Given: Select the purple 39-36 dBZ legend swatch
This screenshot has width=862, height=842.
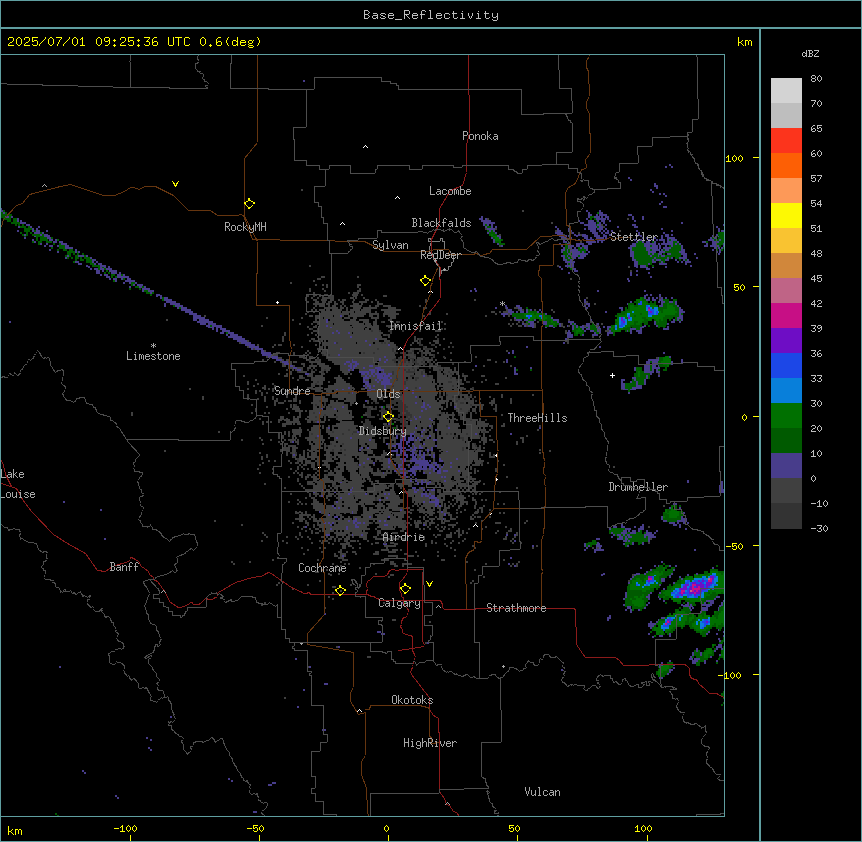Looking at the screenshot, I should (786, 341).
